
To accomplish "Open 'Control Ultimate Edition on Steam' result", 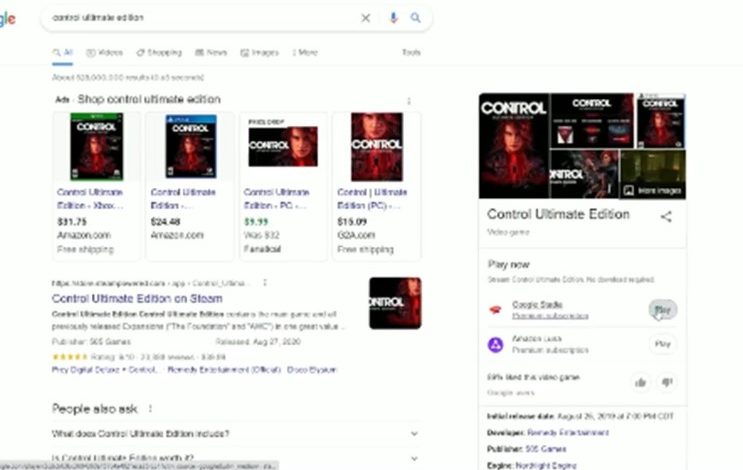I will coord(137,298).
